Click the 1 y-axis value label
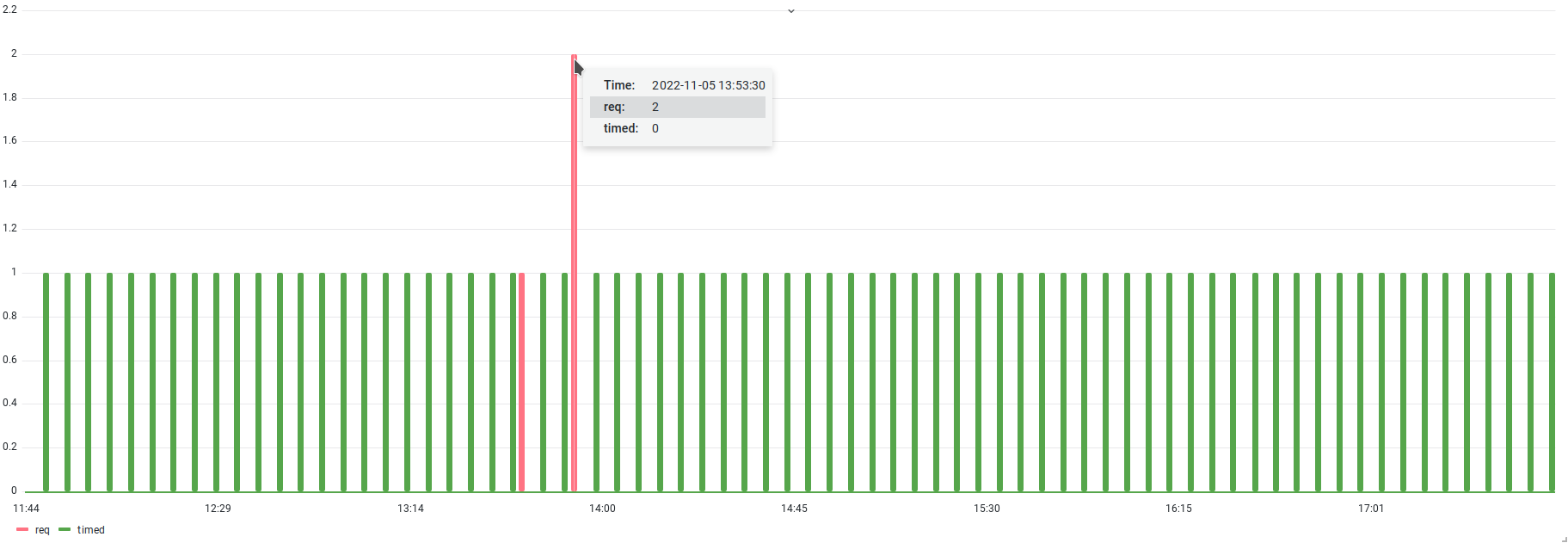1568x543 pixels. (14, 272)
